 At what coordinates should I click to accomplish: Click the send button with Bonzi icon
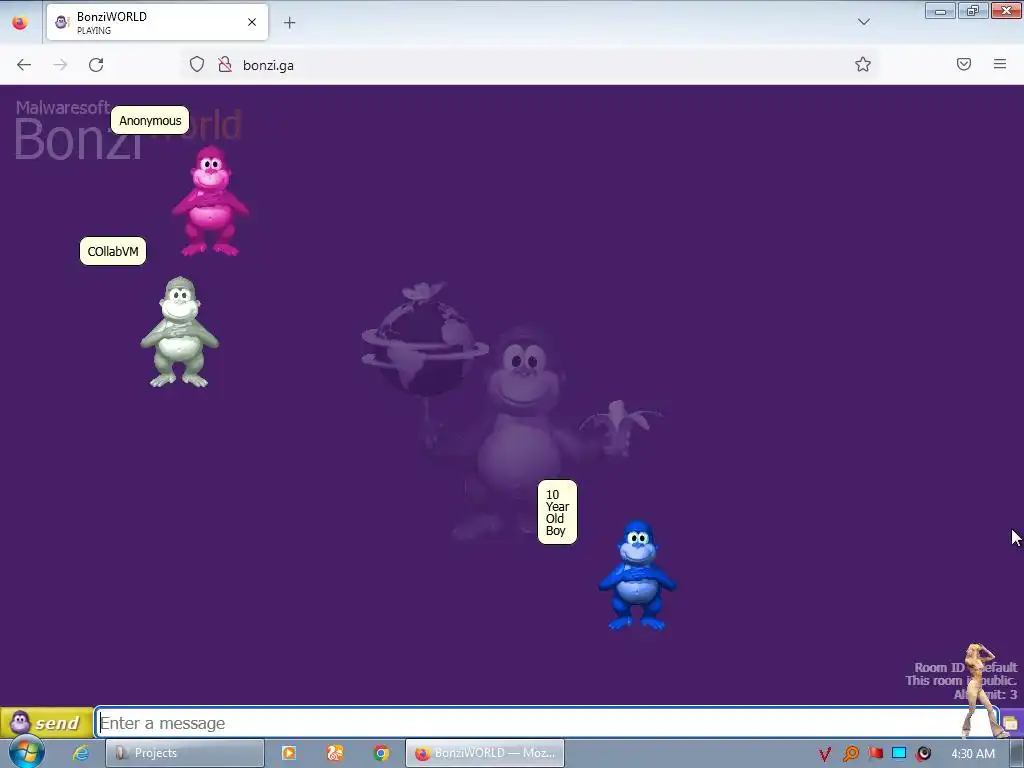click(46, 722)
